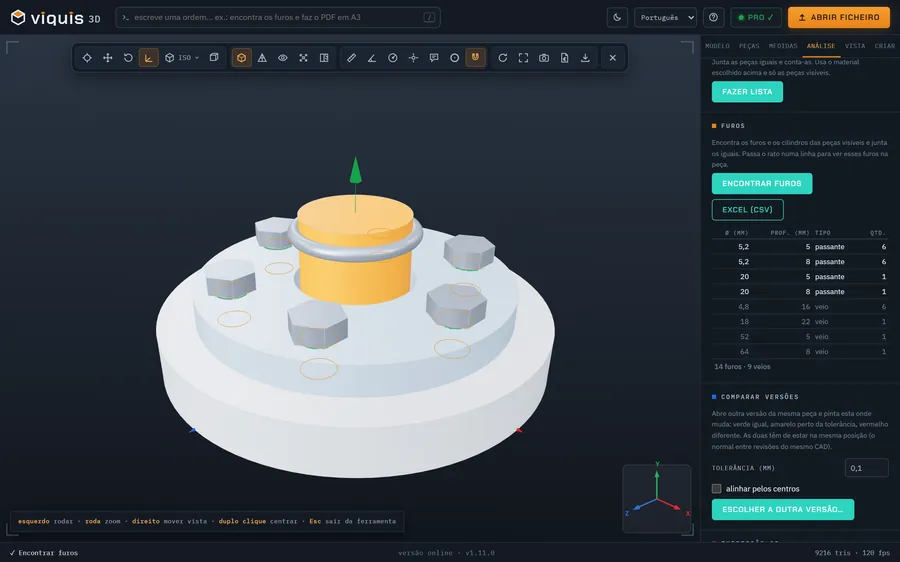Viewport: 900px width, 562px height.
Task: Click the green Y axis on view gizmo
Action: tap(657, 482)
